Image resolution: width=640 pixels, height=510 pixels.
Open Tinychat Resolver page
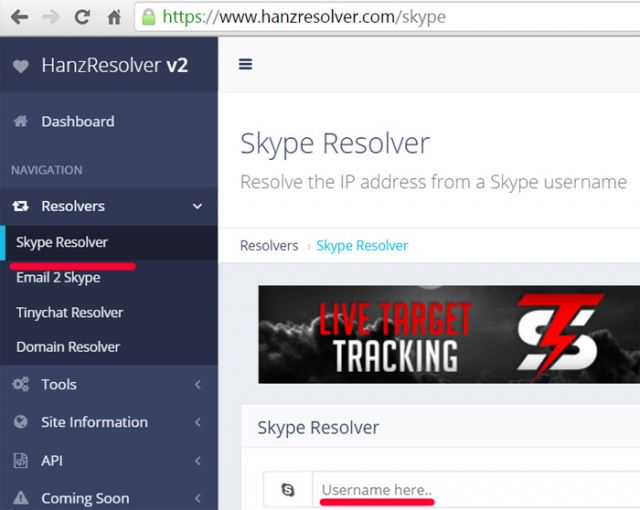pyautogui.click(x=69, y=312)
